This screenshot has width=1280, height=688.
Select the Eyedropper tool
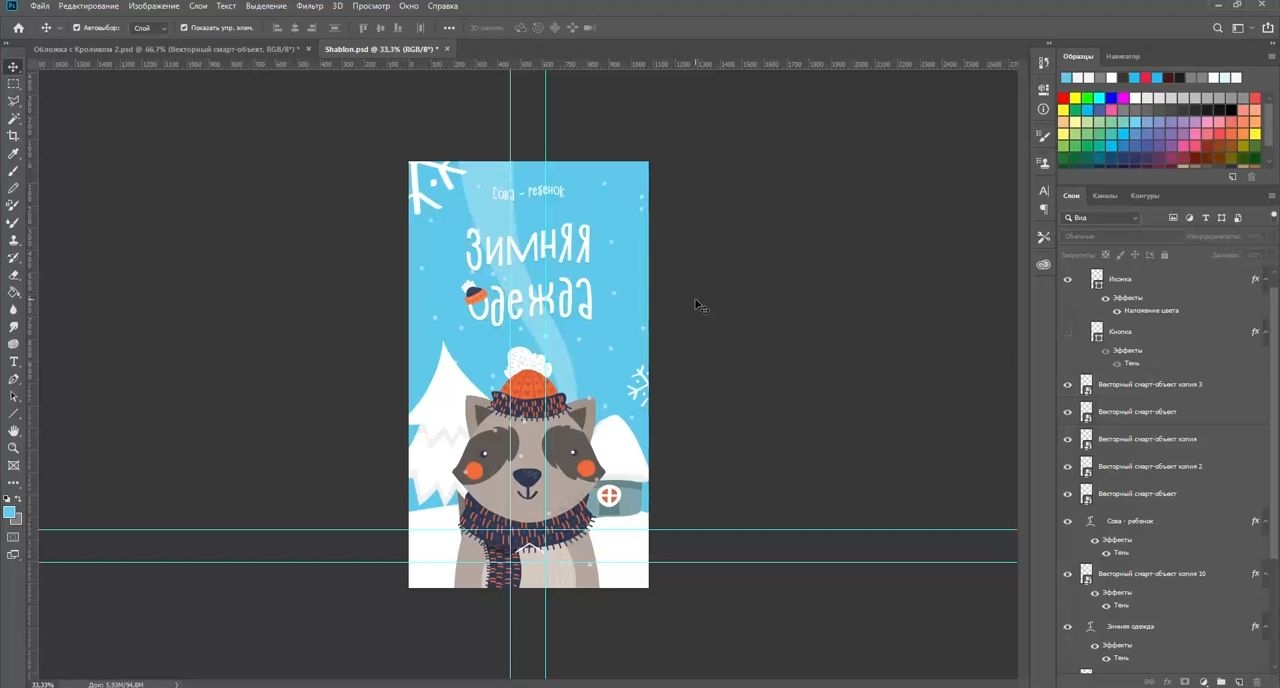[14, 153]
